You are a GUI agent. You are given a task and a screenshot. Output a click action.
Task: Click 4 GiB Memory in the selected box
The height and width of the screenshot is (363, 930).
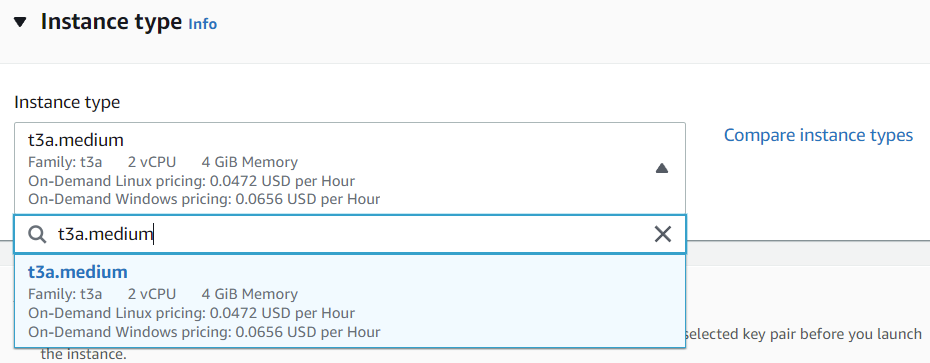(x=250, y=162)
